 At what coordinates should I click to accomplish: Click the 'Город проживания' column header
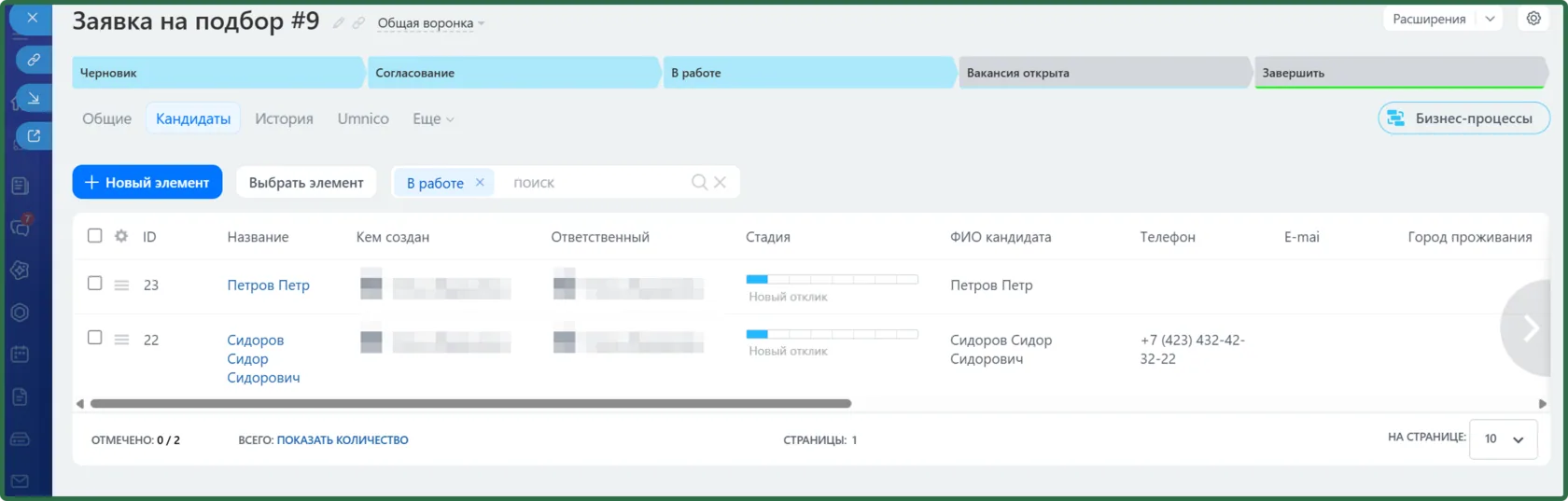click(x=1469, y=237)
